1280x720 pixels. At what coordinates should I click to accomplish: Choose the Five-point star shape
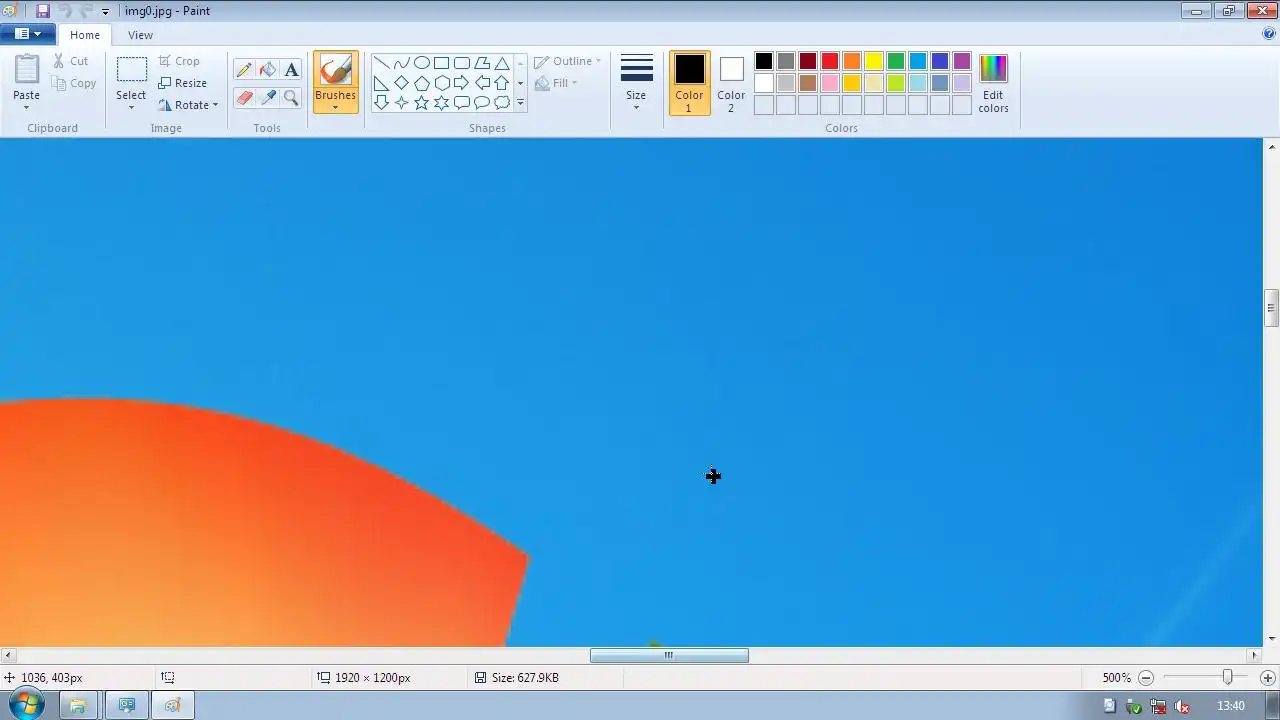tap(421, 102)
